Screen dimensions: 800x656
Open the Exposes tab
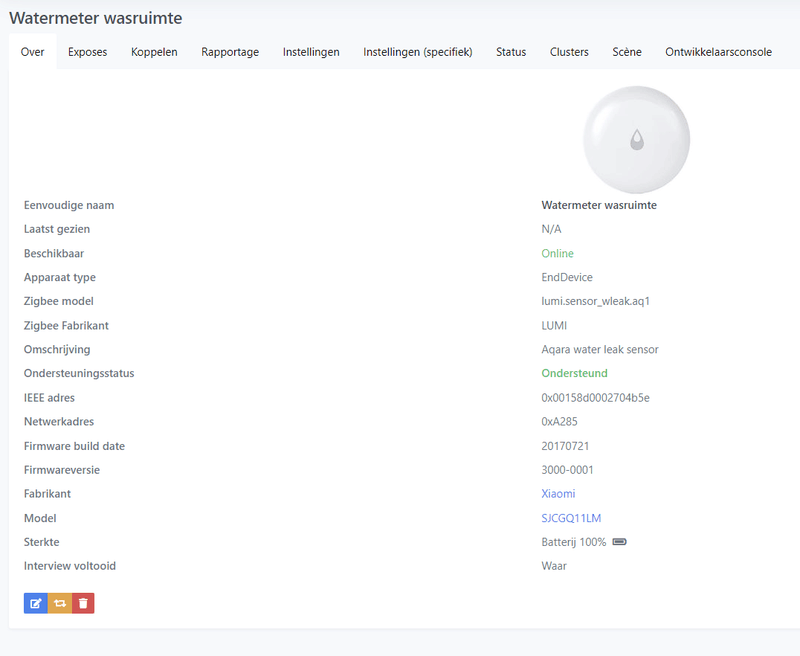coord(87,52)
